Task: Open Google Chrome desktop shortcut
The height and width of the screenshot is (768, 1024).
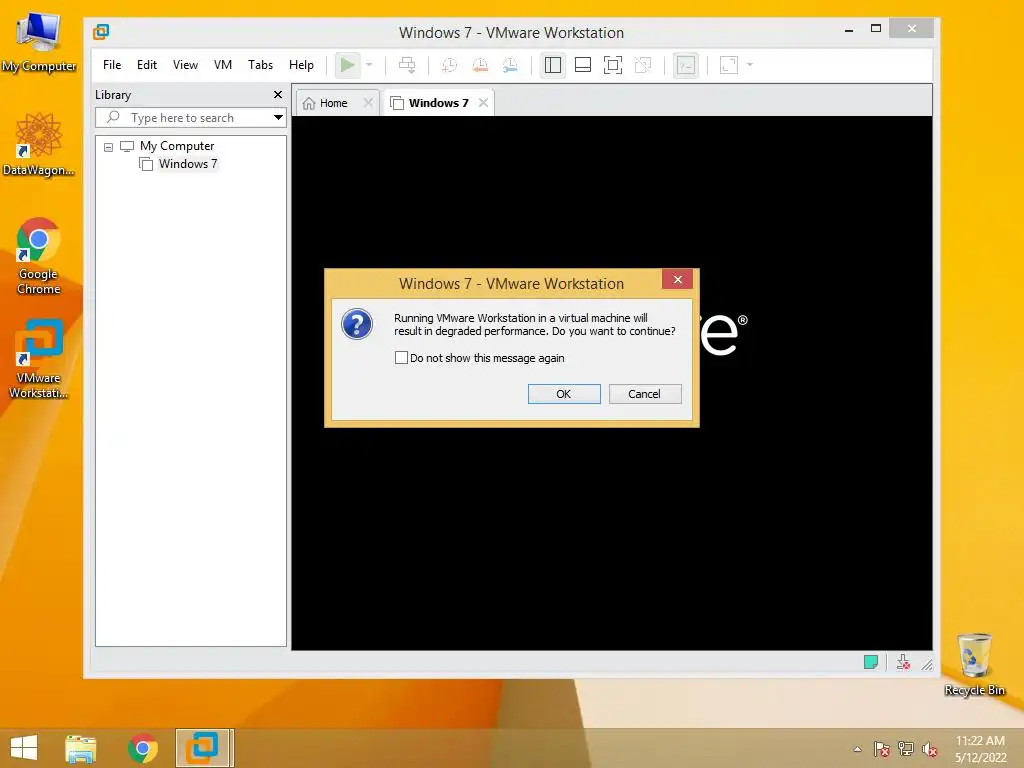Action: click(x=39, y=256)
